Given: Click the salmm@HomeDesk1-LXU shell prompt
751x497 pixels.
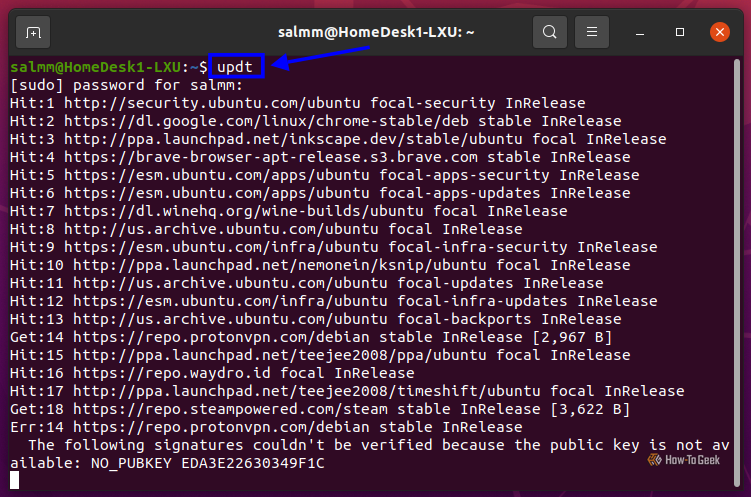Looking at the screenshot, I should pos(109,67).
